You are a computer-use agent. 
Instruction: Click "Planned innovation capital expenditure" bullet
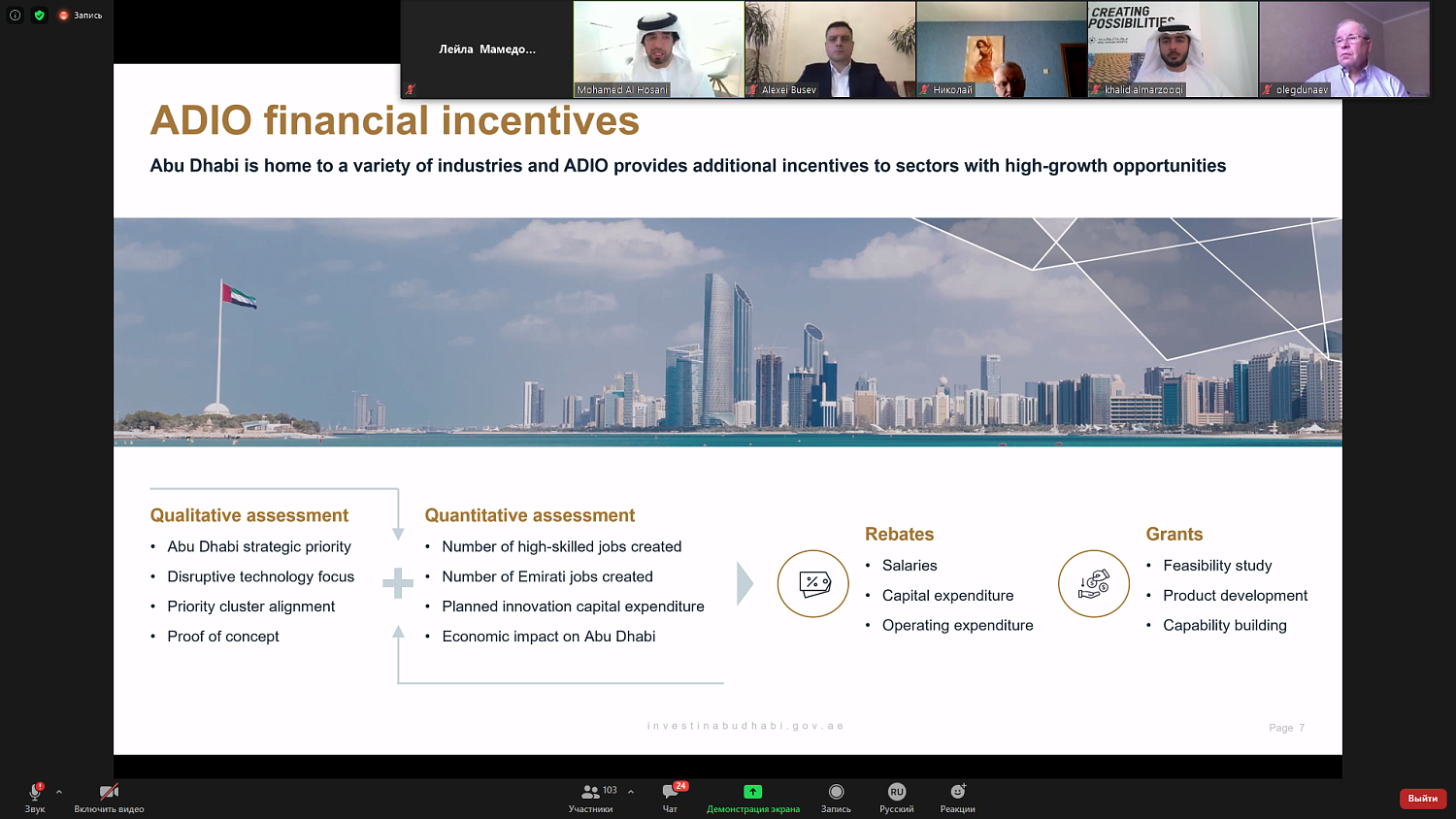pyautogui.click(x=573, y=606)
